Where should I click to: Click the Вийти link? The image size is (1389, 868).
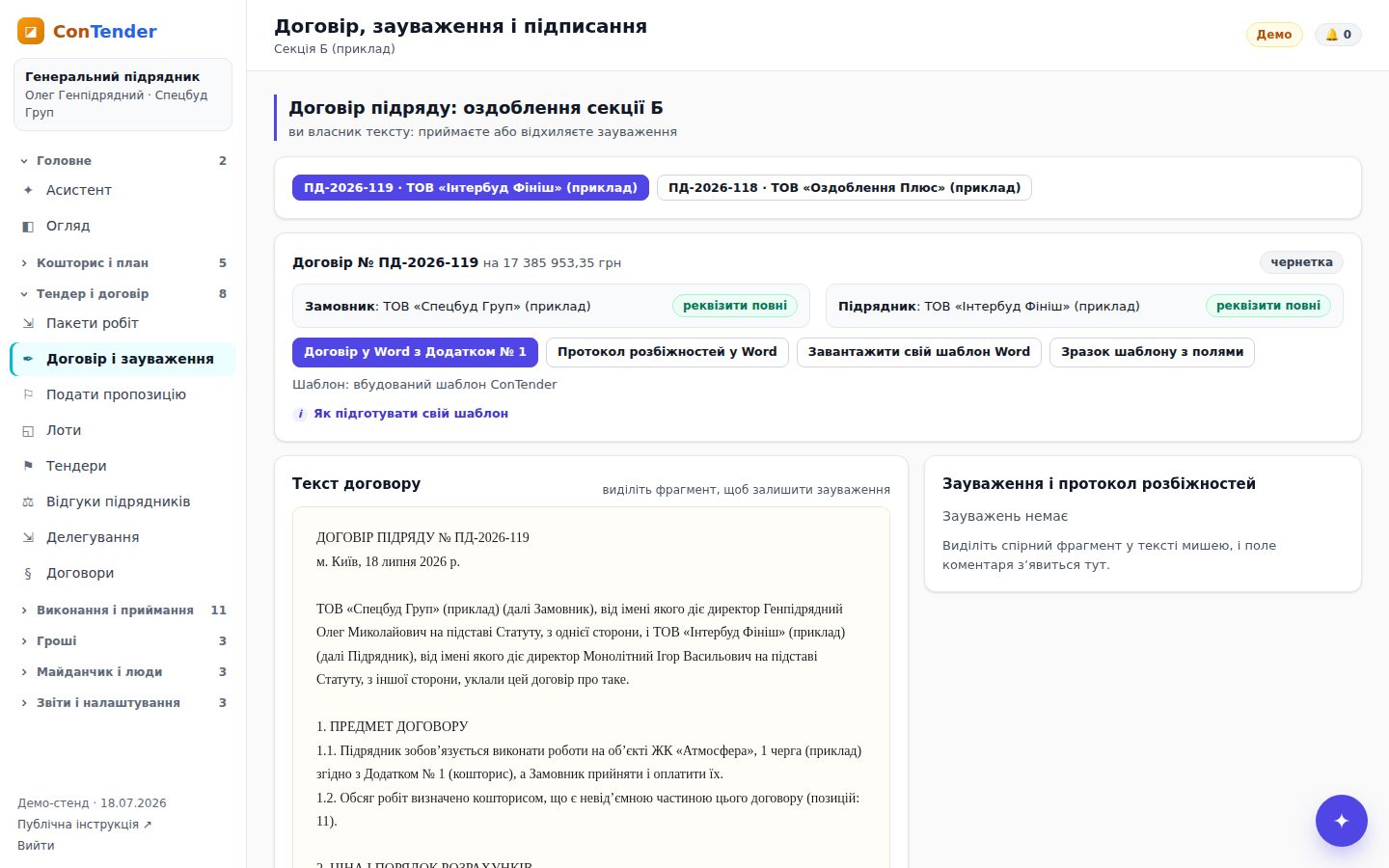pos(36,846)
